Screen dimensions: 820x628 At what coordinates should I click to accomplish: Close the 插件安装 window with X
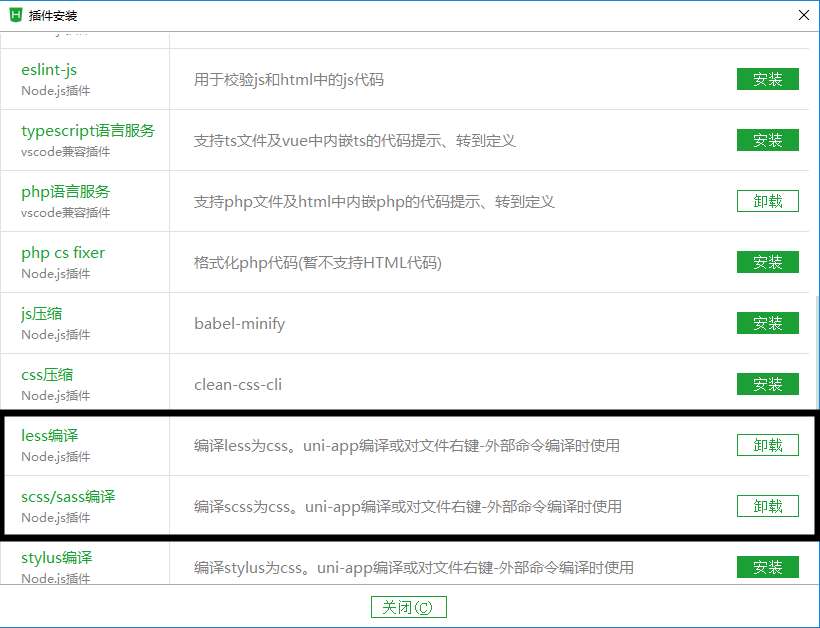pyautogui.click(x=804, y=15)
